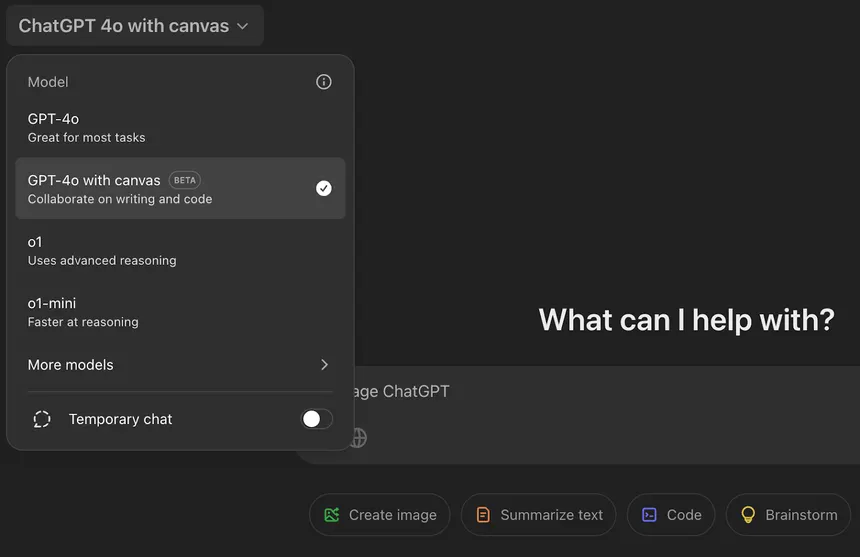Image resolution: width=860 pixels, height=557 pixels.
Task: Click the BETA badge next to canvas
Action: tap(185, 180)
